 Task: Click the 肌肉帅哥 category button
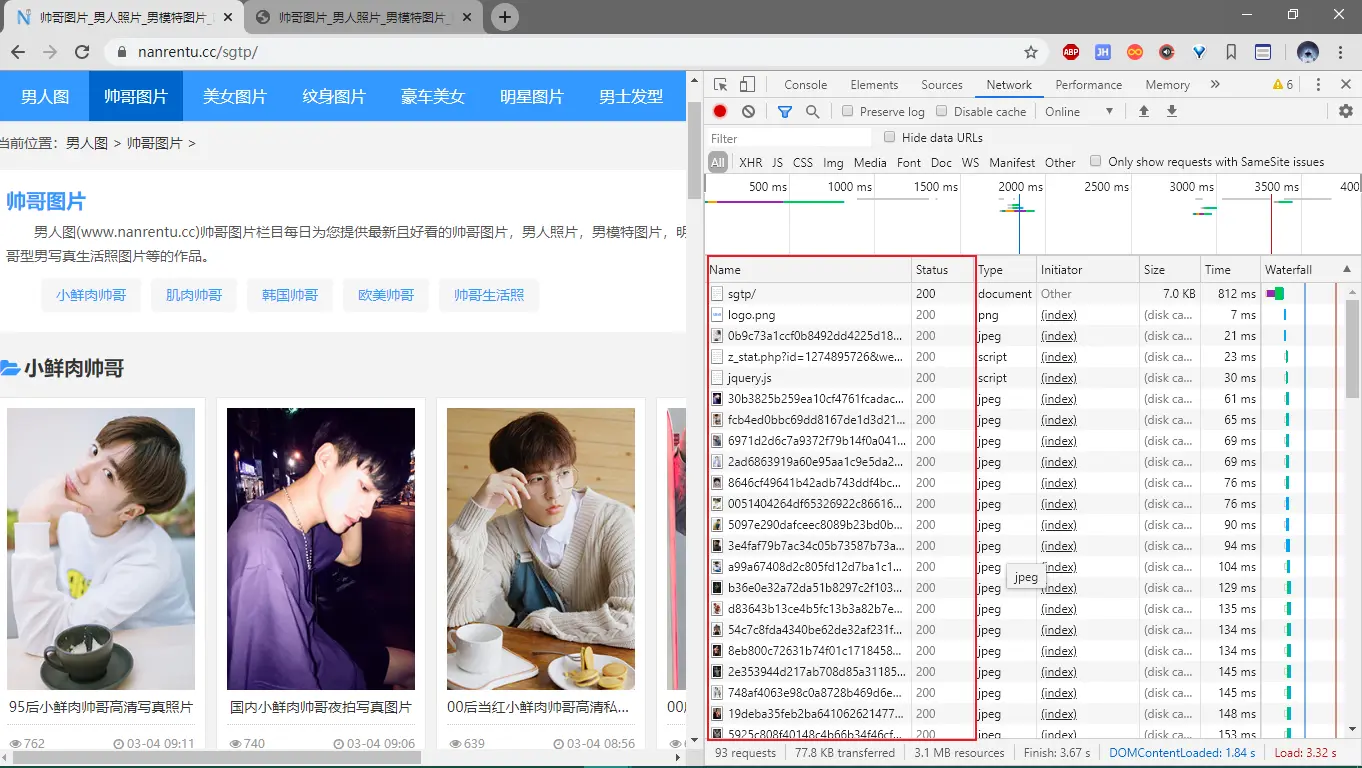coord(194,295)
